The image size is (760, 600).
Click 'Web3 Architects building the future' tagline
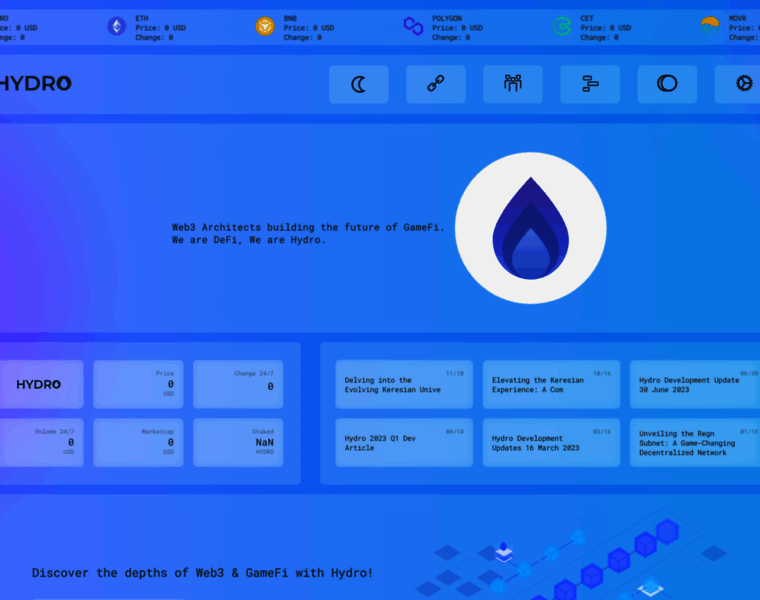308,234
